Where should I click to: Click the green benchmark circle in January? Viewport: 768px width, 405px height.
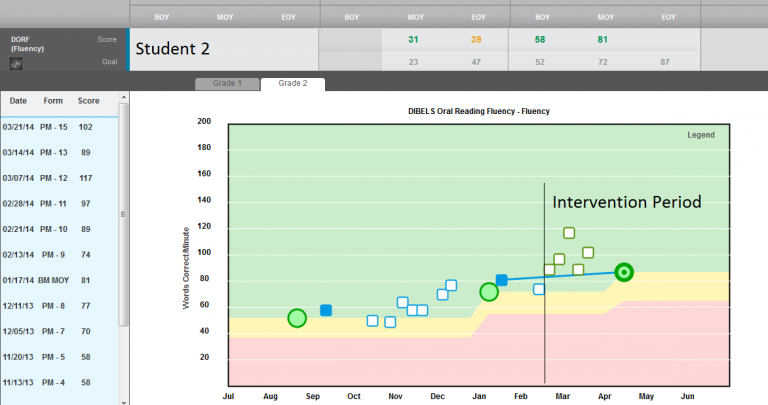[x=489, y=292]
